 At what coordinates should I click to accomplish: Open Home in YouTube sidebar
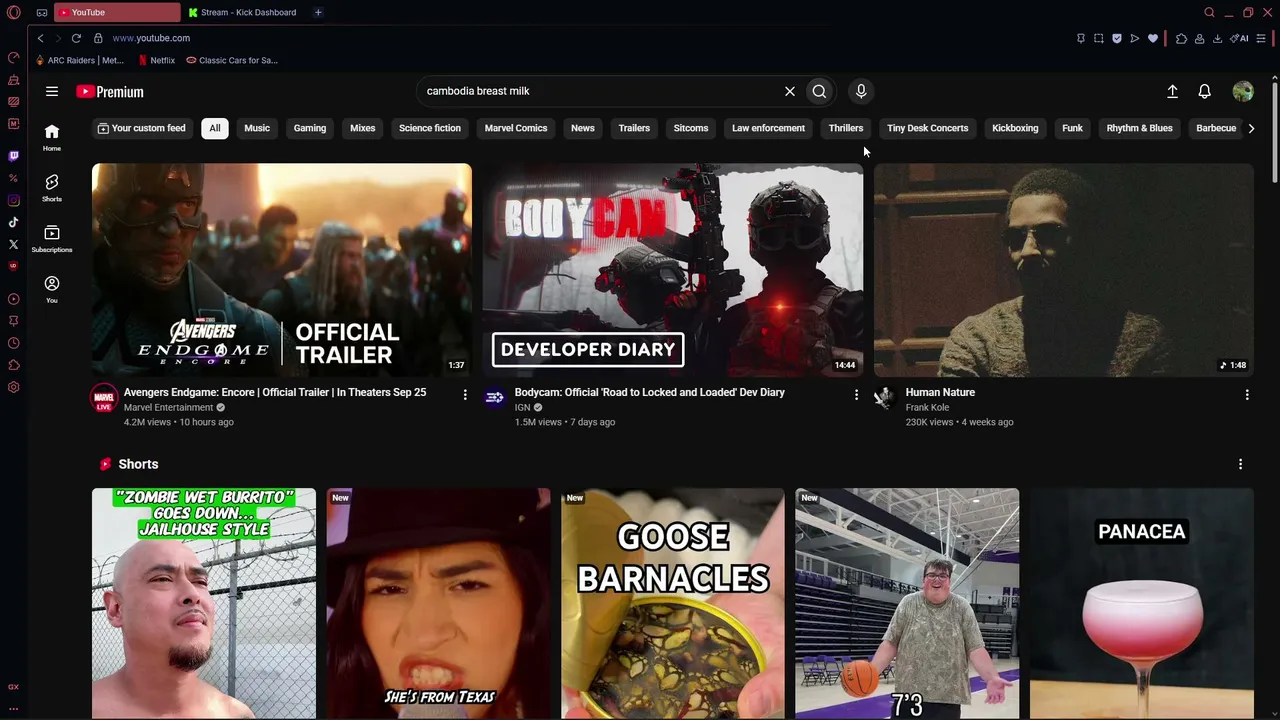(52, 137)
